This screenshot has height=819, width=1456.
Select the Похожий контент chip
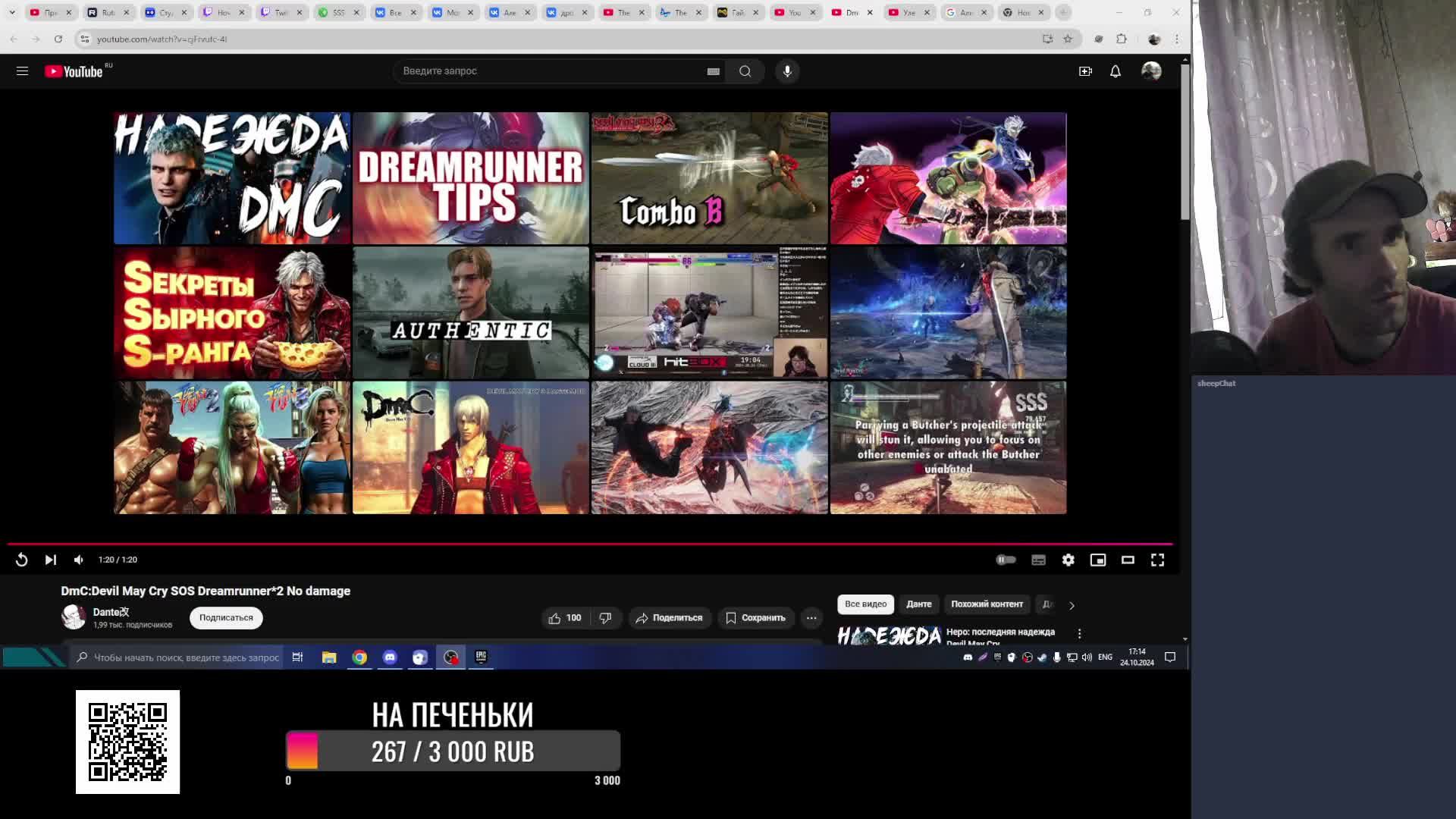click(987, 604)
